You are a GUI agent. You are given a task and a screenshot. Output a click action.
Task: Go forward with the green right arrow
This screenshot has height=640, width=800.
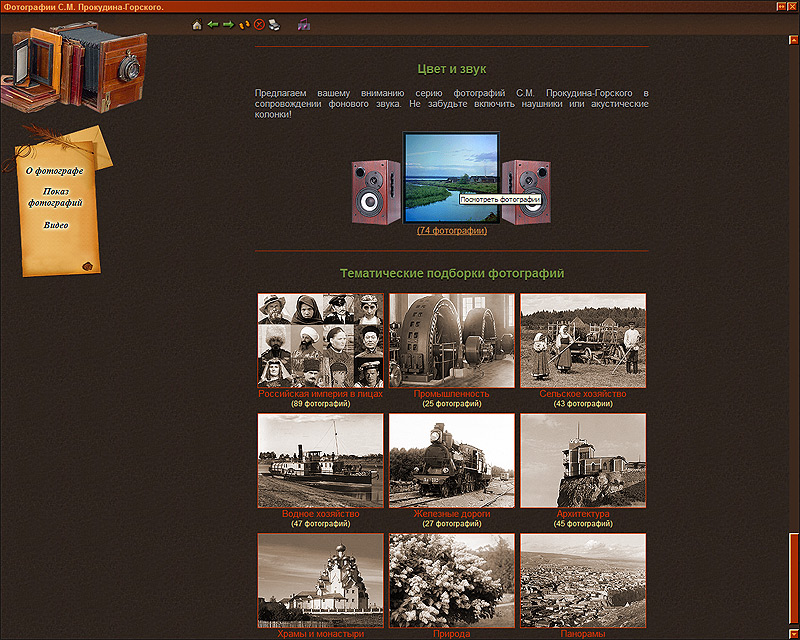[x=228, y=24]
